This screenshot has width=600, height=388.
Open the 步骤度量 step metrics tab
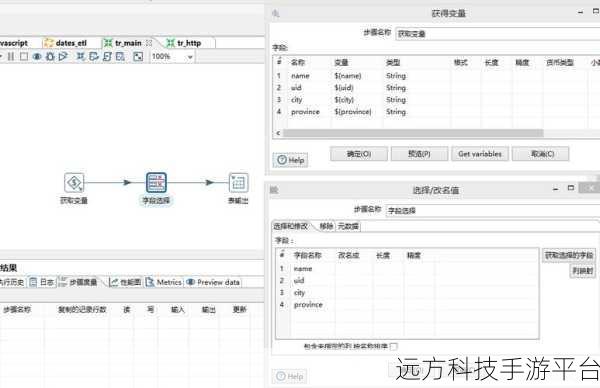click(78, 282)
